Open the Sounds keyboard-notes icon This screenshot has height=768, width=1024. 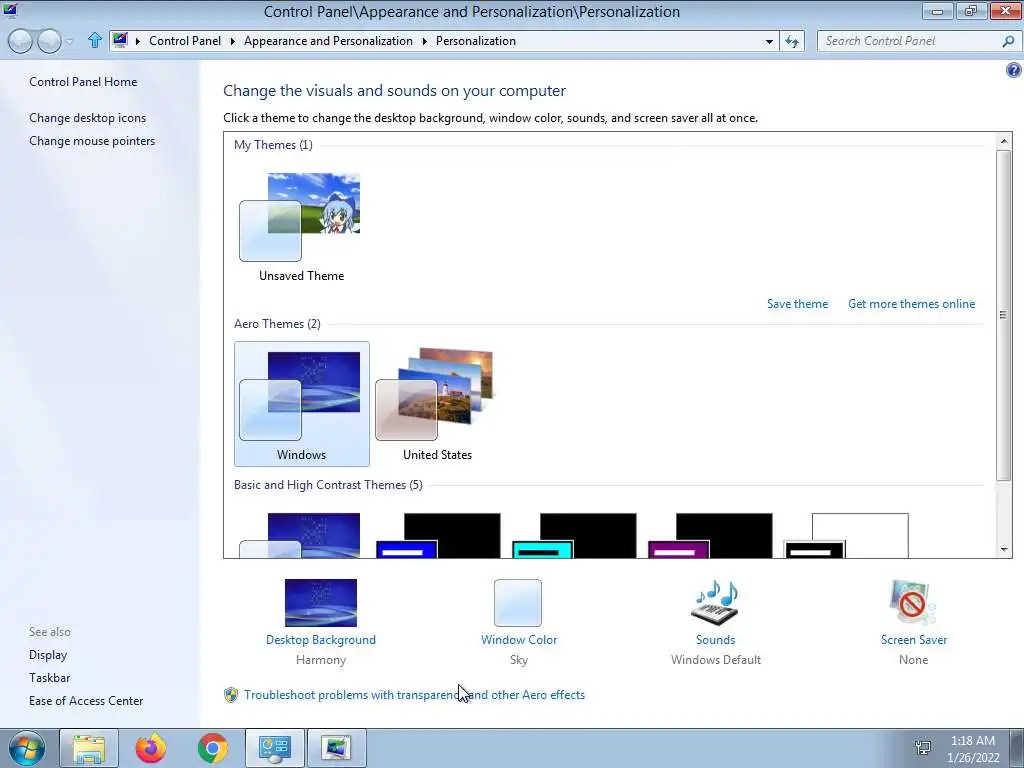[715, 603]
